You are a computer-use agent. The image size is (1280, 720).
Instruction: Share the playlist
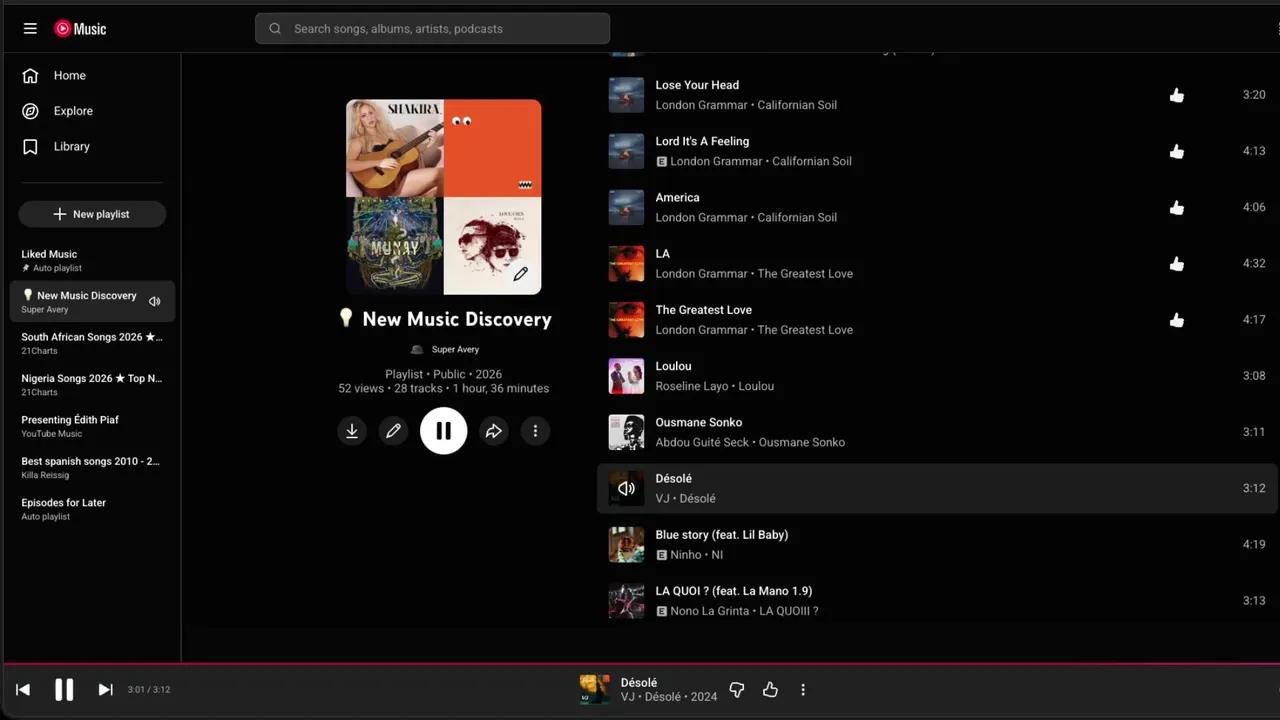point(494,431)
